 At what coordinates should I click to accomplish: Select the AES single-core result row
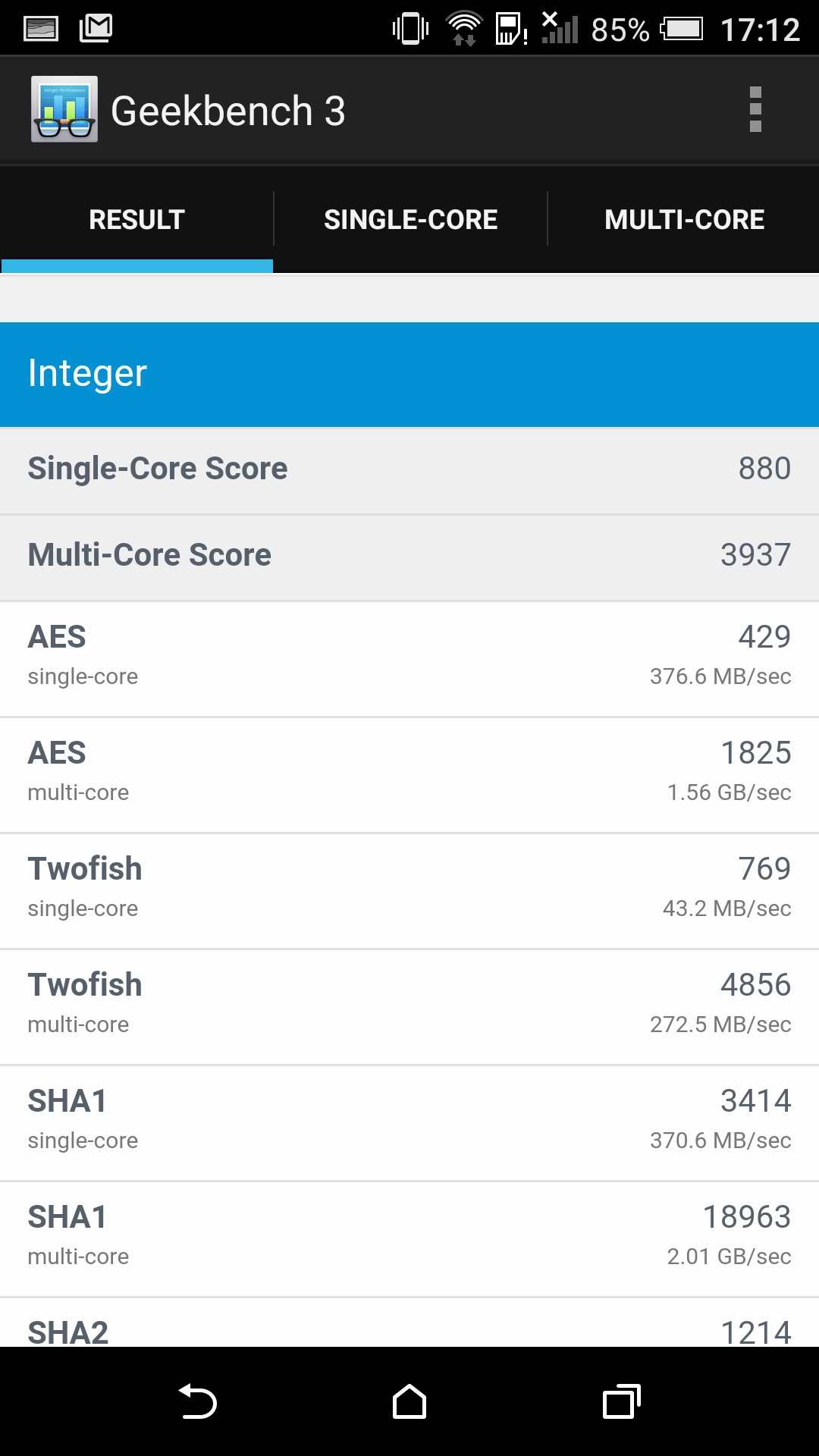[409, 657]
